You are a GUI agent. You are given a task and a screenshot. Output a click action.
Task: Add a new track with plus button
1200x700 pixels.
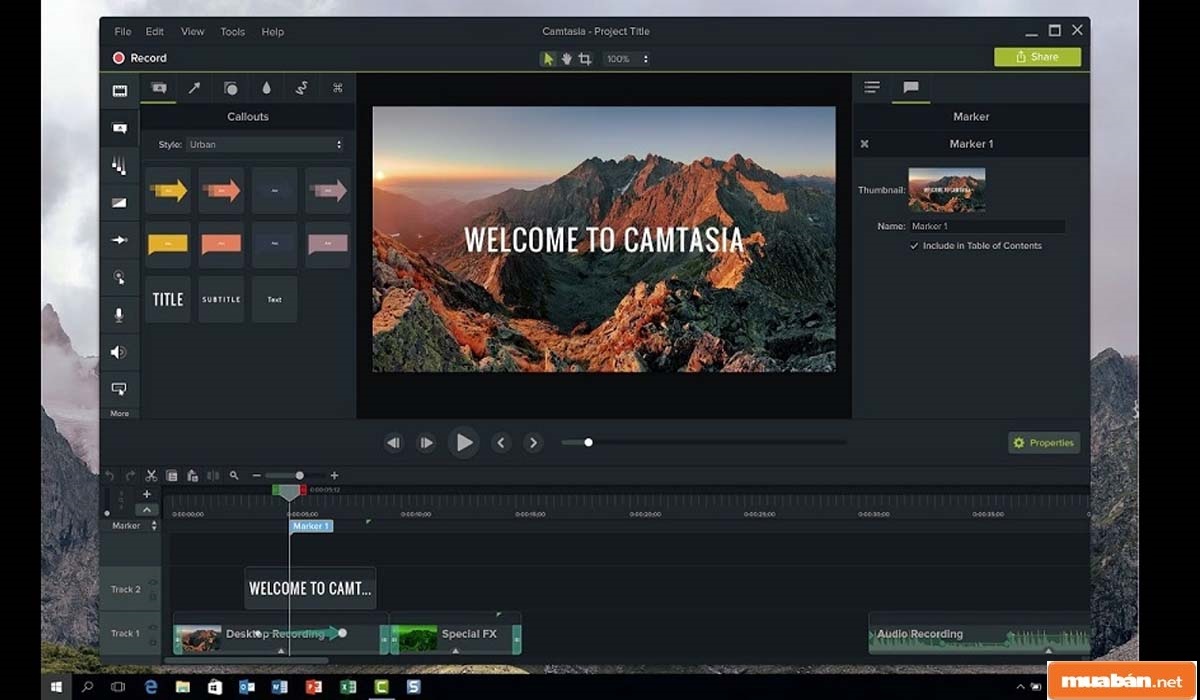147,494
